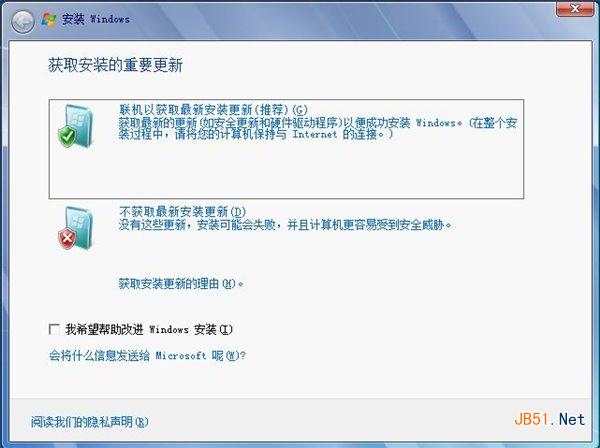
Task: Click the description 没有这些更新，安装可能会失败
Action: [x=197, y=225]
